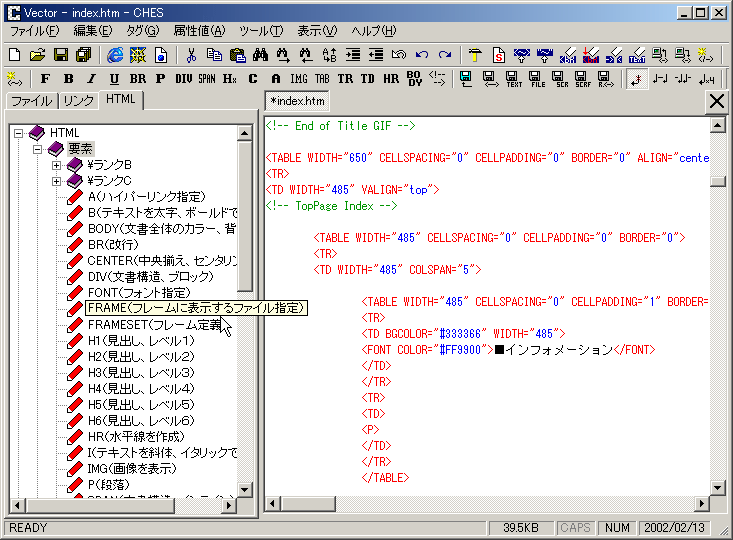Close the index.htm document with X
Image resolution: width=733 pixels, height=540 pixels.
716,101
